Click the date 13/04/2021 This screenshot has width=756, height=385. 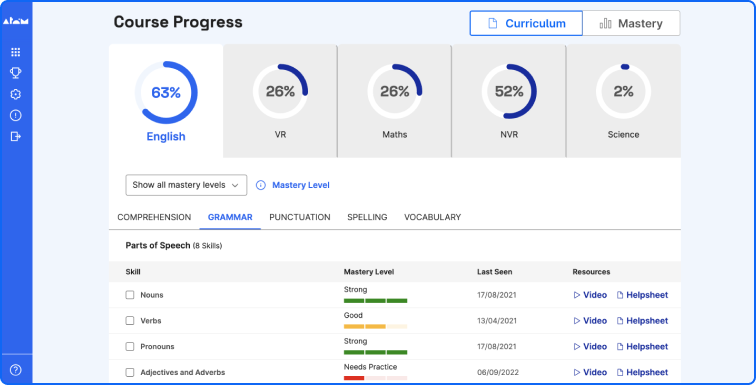pyautogui.click(x=497, y=321)
